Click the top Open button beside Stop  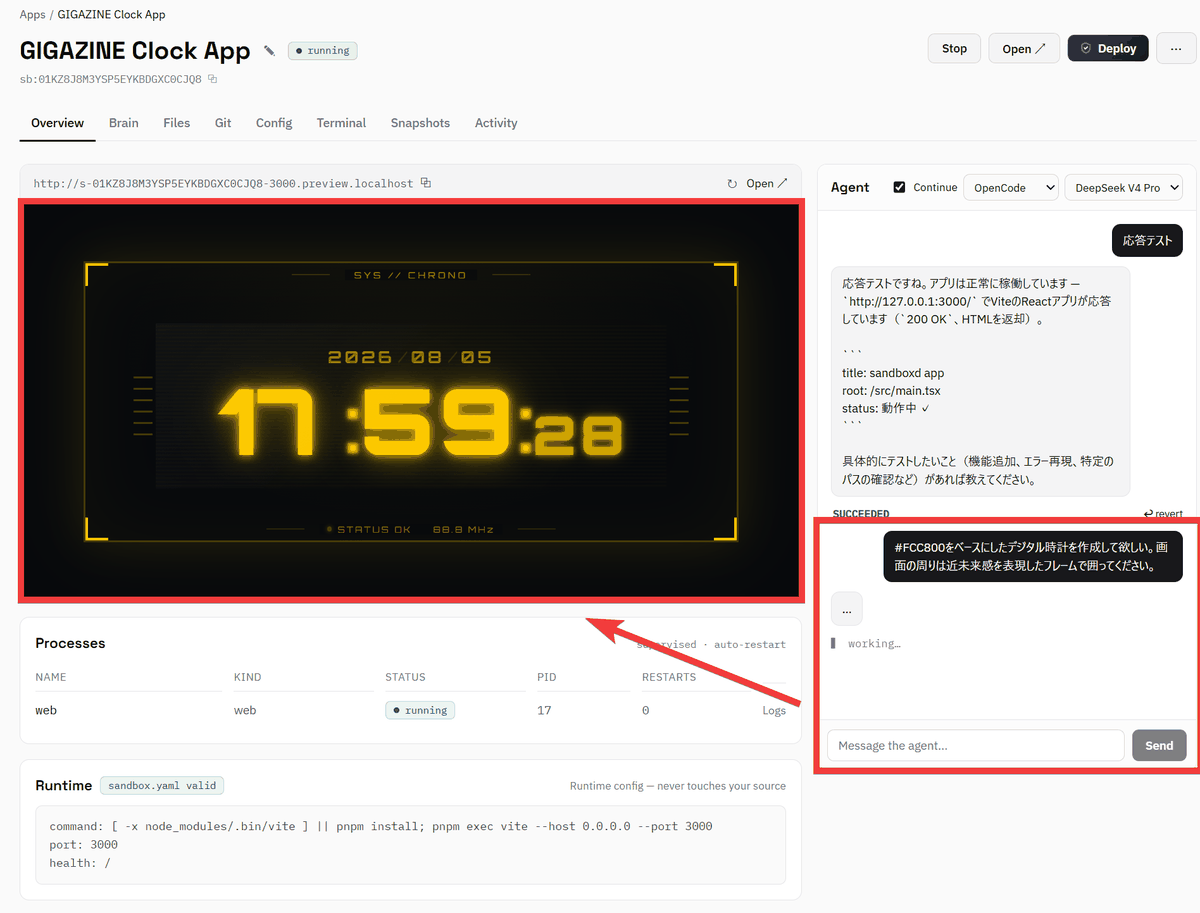click(x=1024, y=48)
